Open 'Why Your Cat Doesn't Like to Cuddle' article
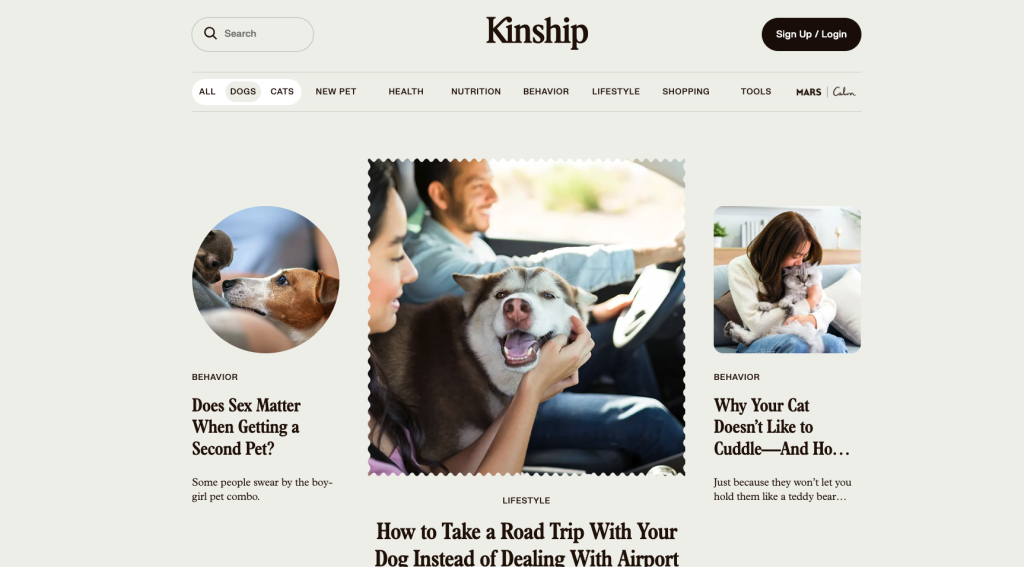1024x567 pixels. [782, 427]
